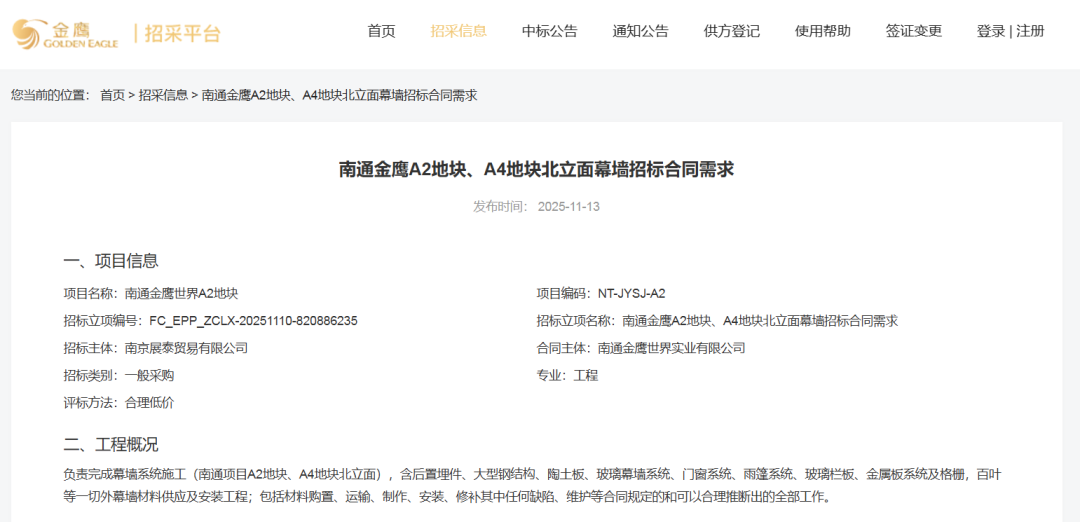Select the 招采信息 nav tab
Image resolution: width=1080 pixels, height=522 pixels.
[x=459, y=31]
